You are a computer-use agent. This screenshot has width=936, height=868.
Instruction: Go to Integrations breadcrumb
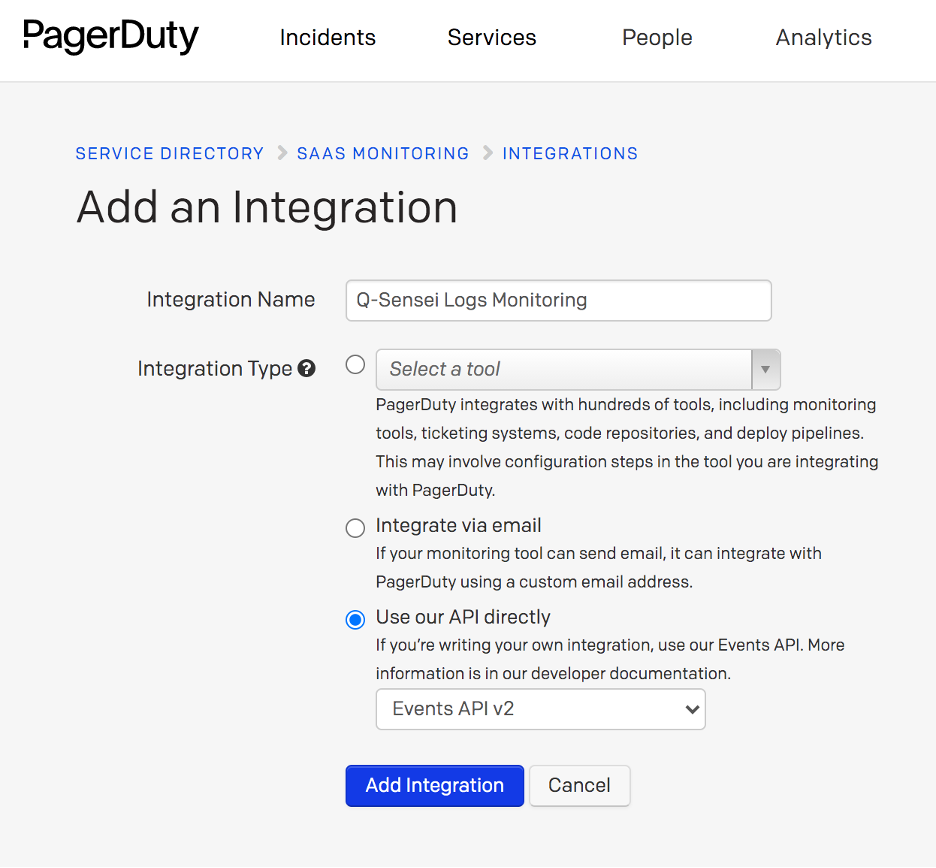[x=570, y=153]
